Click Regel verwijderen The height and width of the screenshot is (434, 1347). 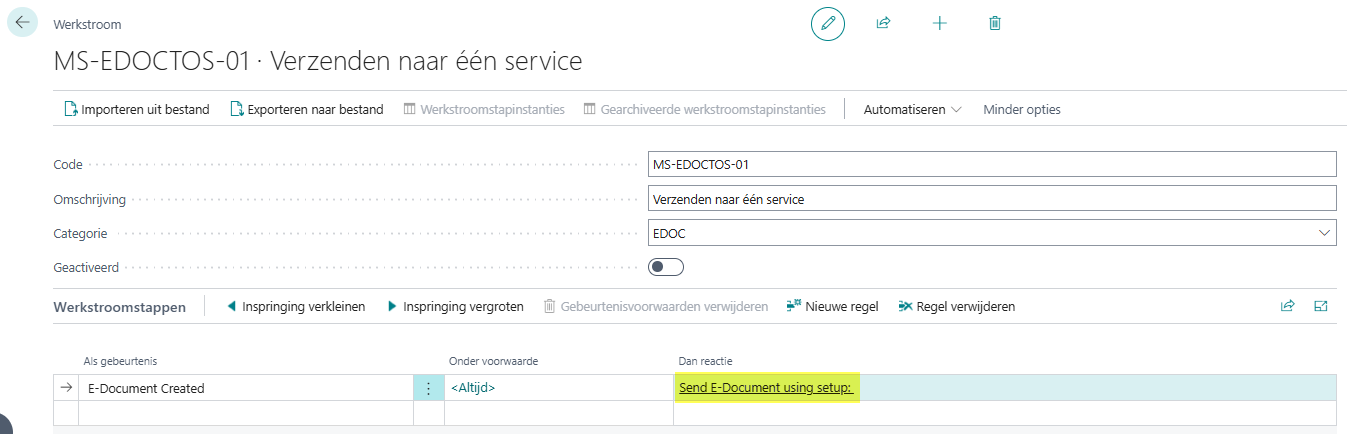(x=957, y=306)
